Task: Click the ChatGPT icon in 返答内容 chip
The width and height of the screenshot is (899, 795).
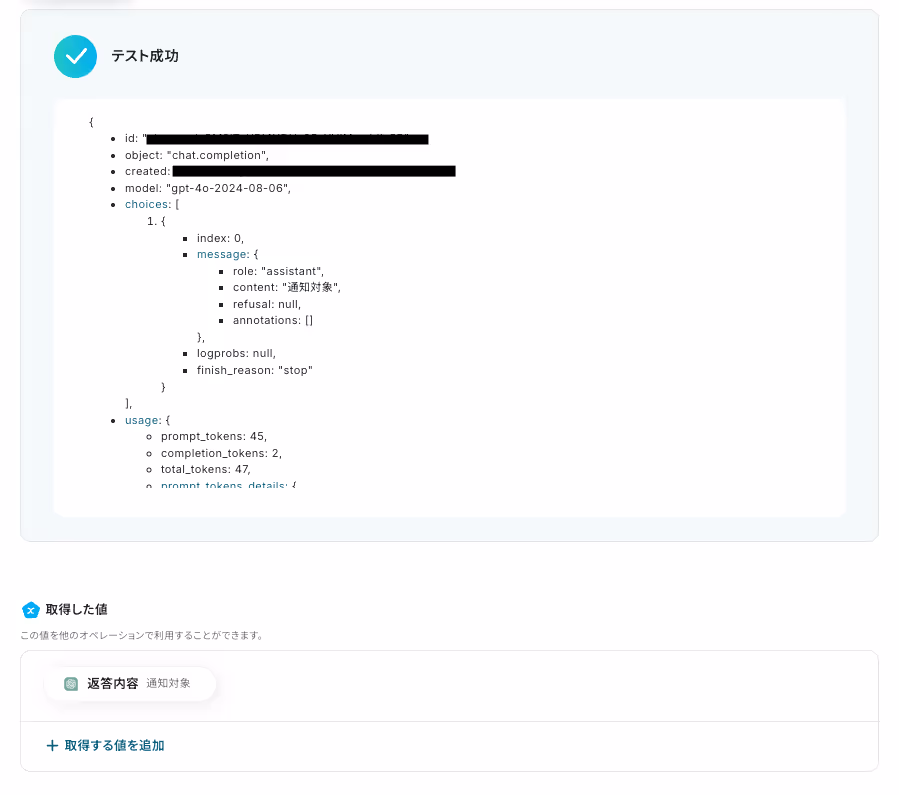Action: (71, 683)
